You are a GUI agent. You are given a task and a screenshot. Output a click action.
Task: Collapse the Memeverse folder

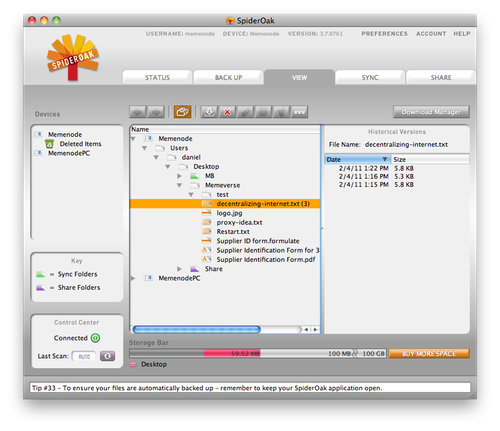click(179, 185)
